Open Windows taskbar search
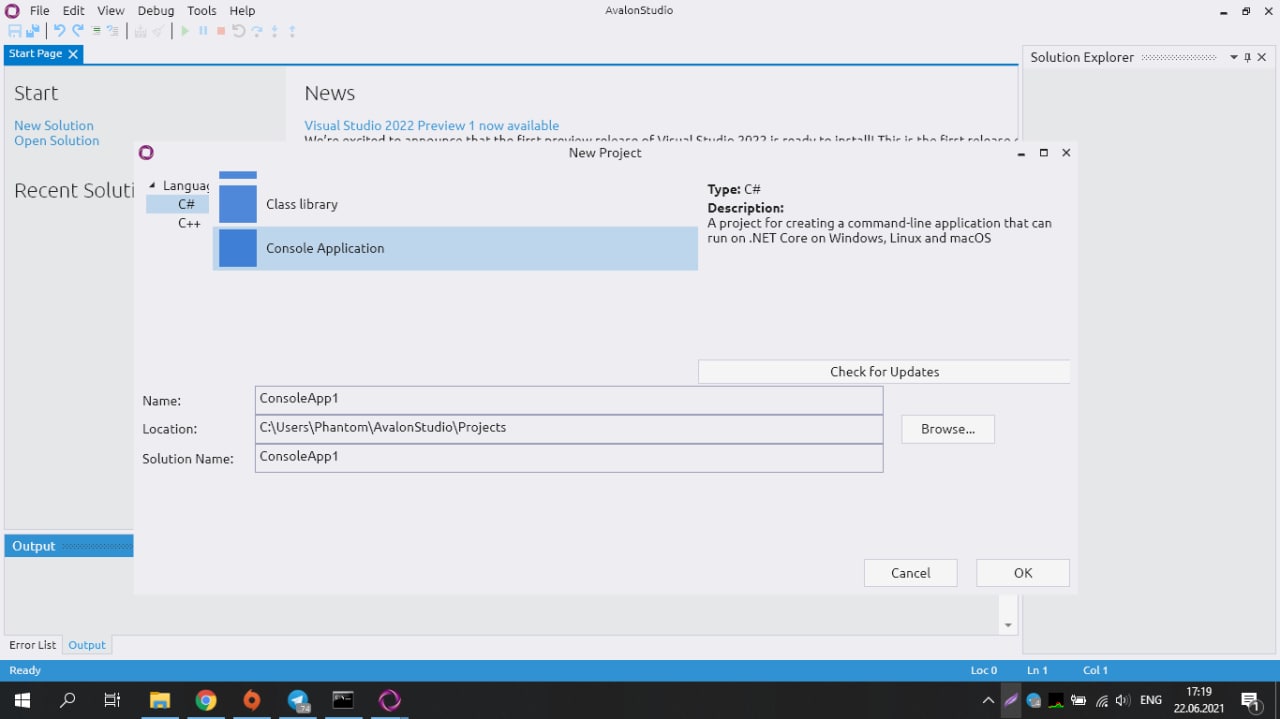The height and width of the screenshot is (719, 1280). coord(68,700)
